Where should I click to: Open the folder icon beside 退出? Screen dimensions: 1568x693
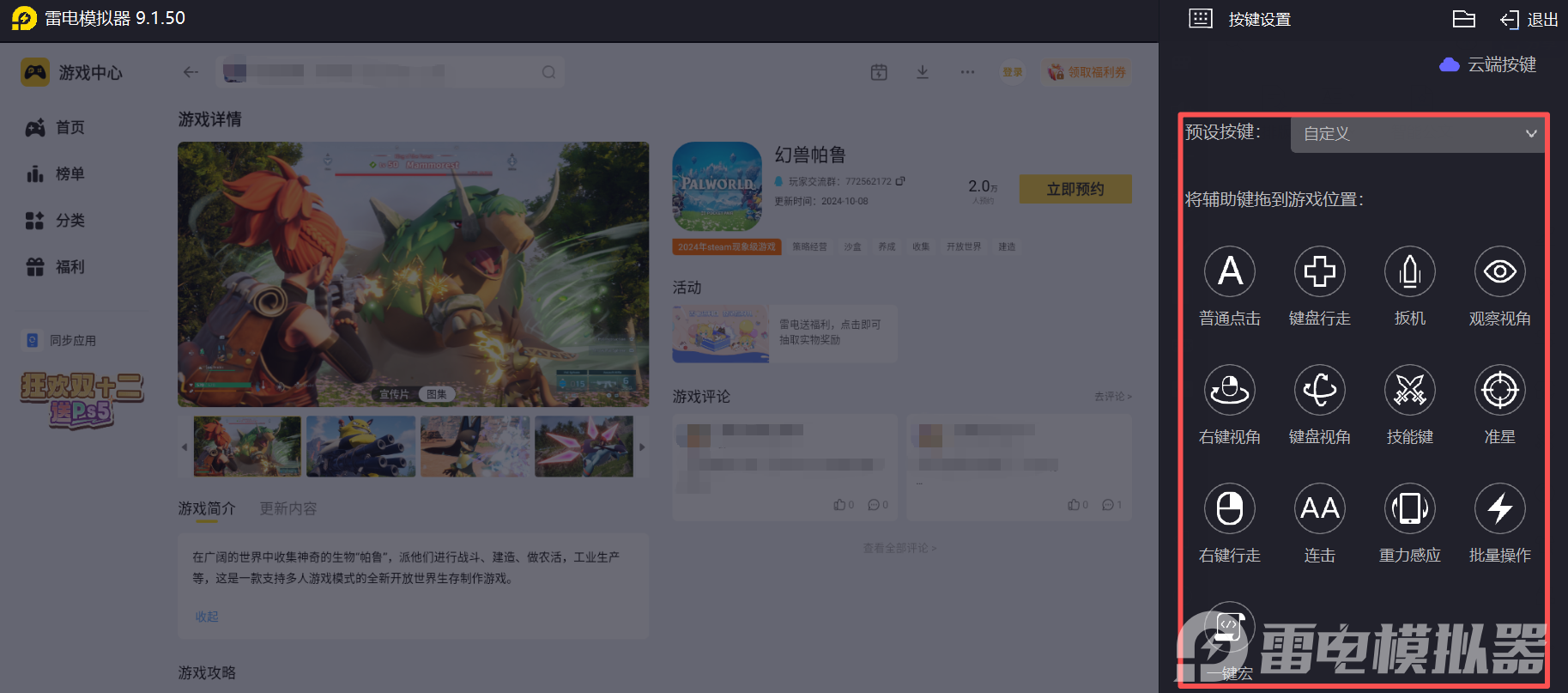pyautogui.click(x=1463, y=20)
